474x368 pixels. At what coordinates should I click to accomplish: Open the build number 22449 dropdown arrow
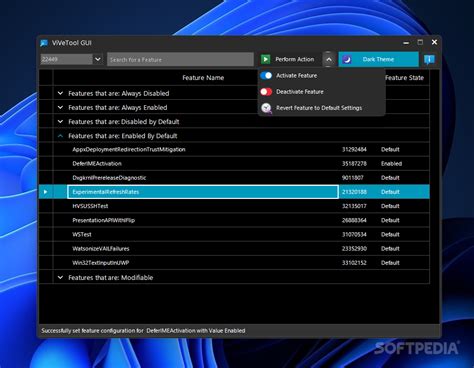(98, 59)
